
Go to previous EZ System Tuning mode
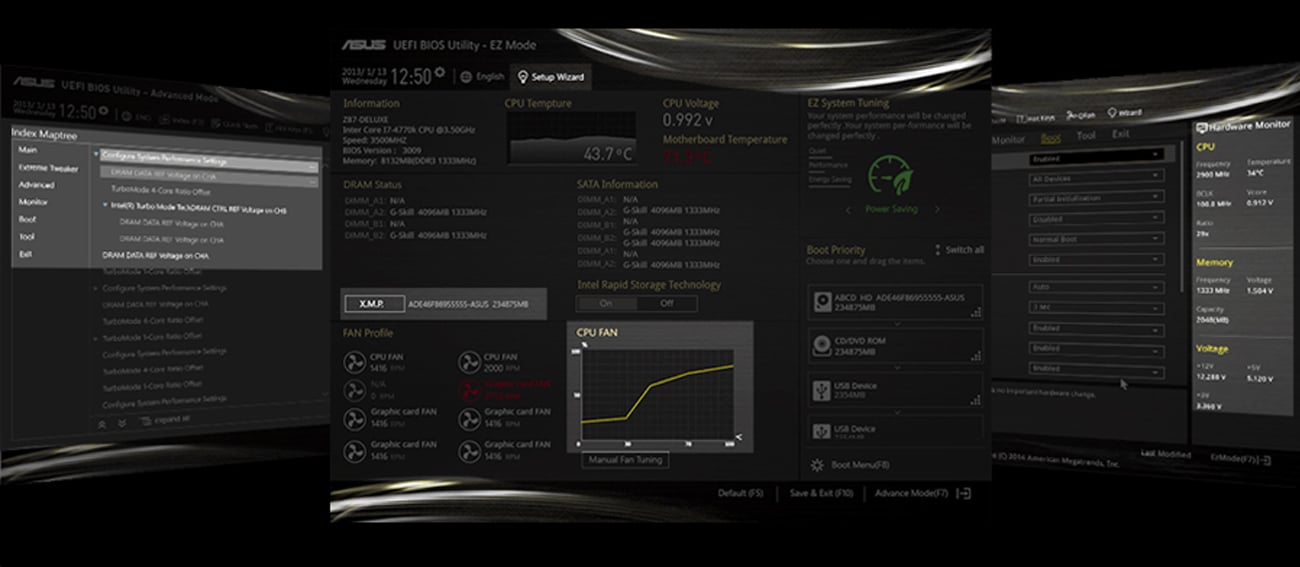click(849, 210)
